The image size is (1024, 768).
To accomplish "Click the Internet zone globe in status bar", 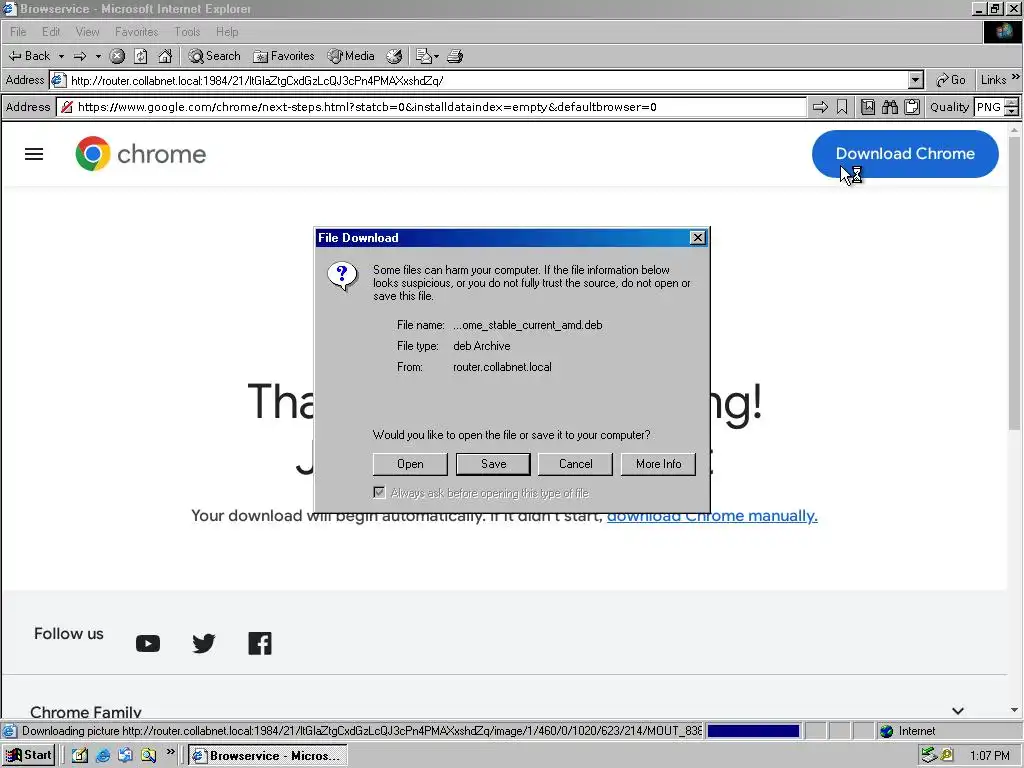I will 886,731.
